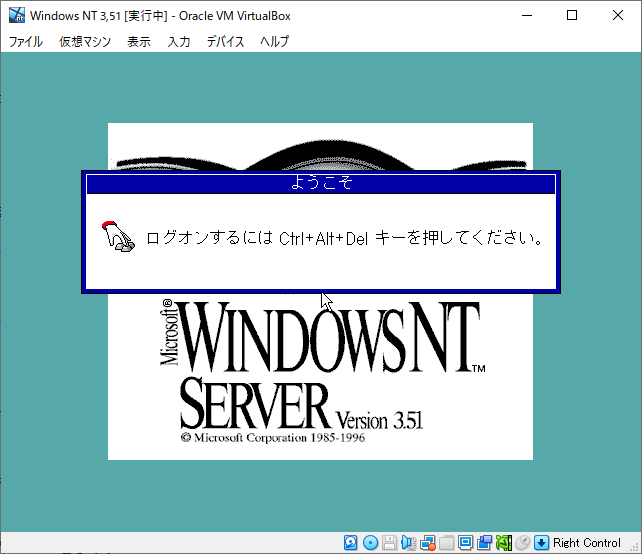This screenshot has height=554, width=642.
Task: Click the hard disk activity icon in status bar
Action: (350, 543)
